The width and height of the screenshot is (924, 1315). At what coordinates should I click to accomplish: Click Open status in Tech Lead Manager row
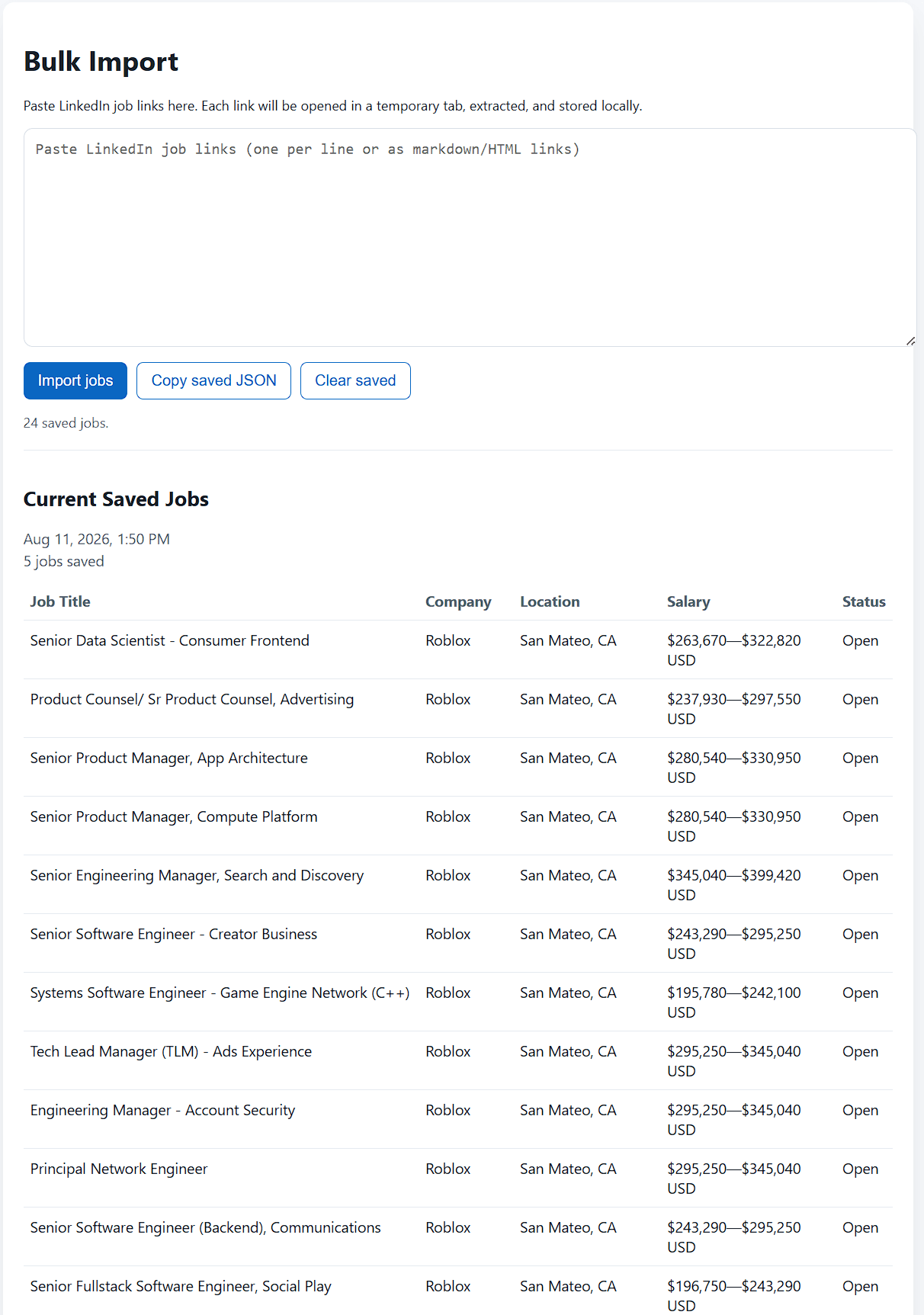(860, 1051)
